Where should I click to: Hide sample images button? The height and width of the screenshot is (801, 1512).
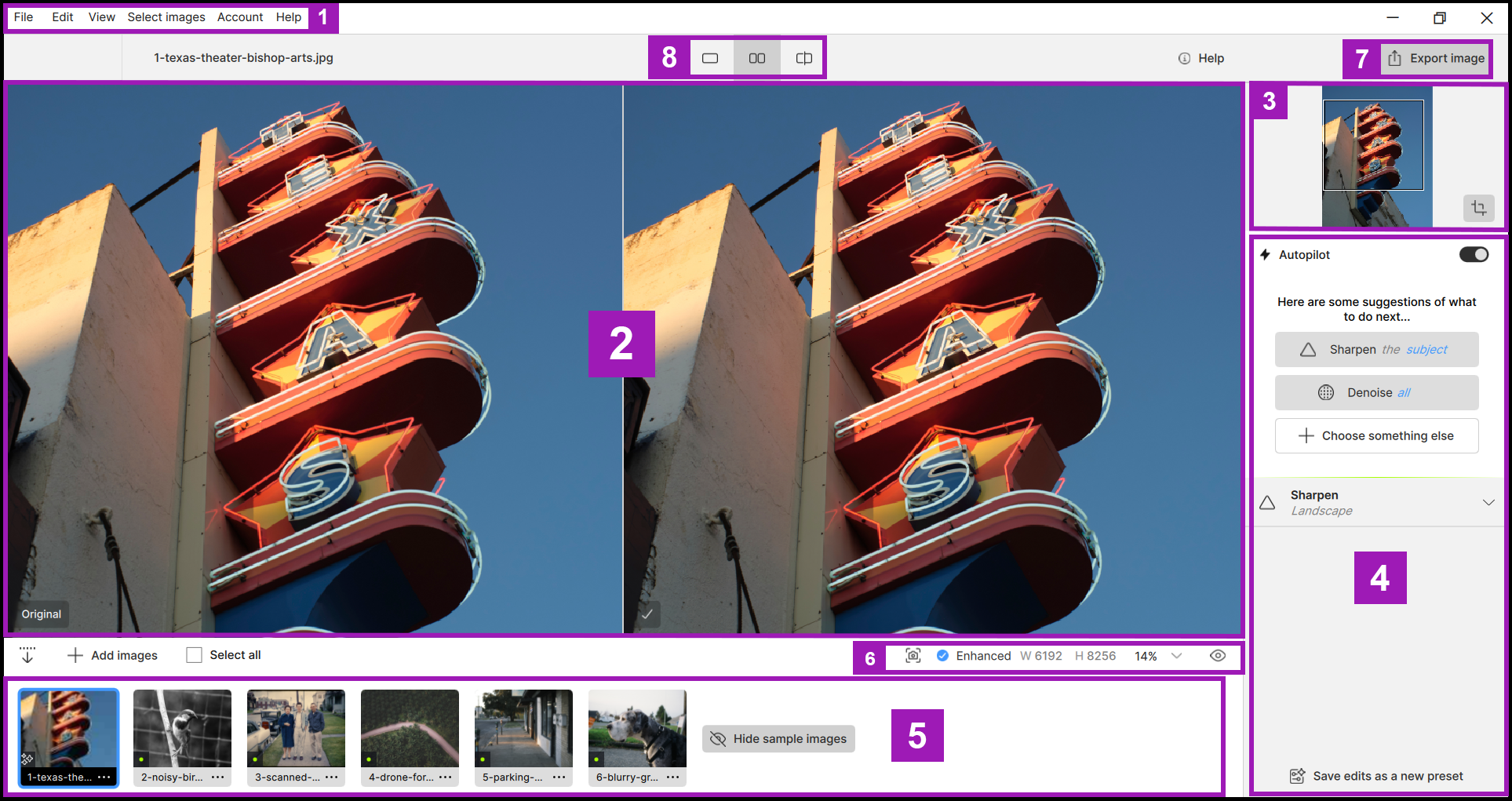coord(778,739)
